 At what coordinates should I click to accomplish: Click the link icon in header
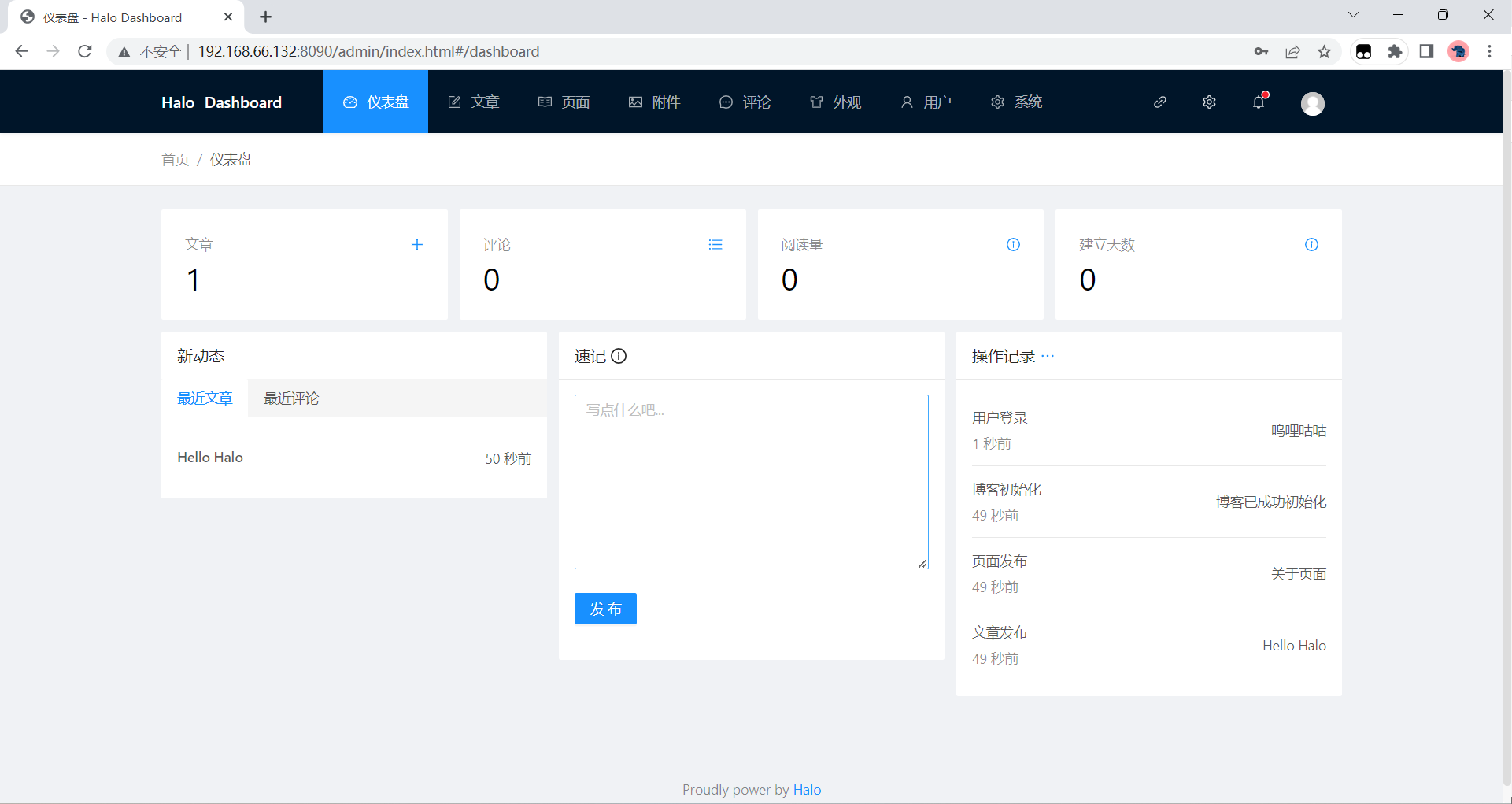click(x=1160, y=102)
